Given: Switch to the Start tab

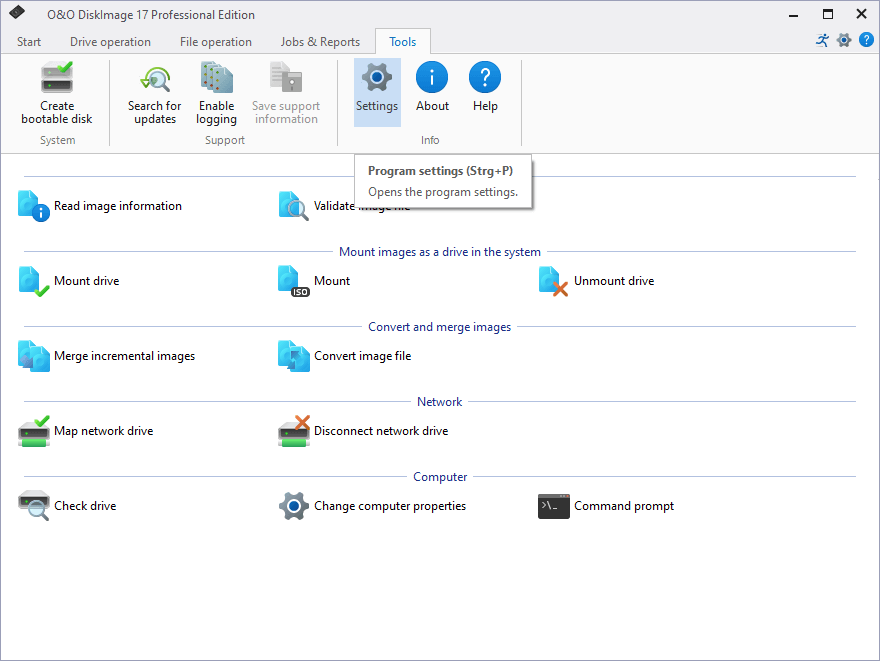Looking at the screenshot, I should click(x=29, y=42).
